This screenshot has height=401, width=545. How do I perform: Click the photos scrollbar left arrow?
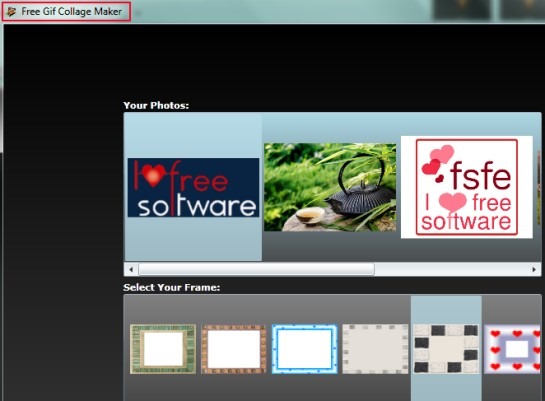point(131,269)
